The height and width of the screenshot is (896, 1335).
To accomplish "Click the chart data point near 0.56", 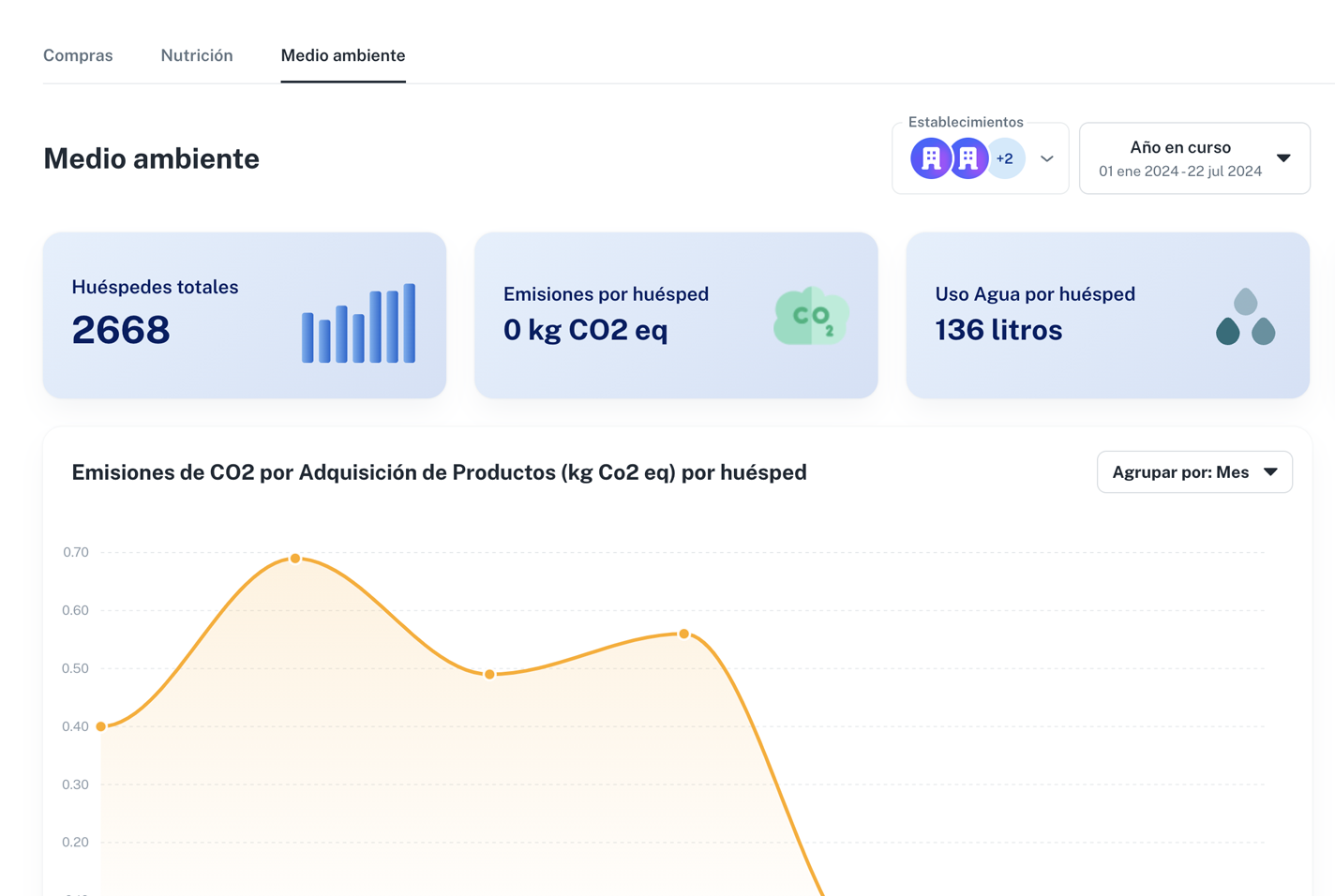I will point(684,634).
